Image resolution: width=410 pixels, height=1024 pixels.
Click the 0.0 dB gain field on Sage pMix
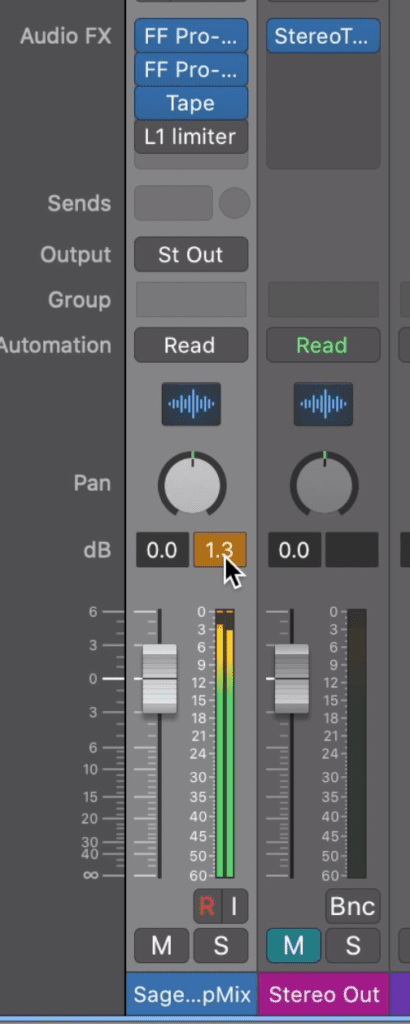coord(163,550)
